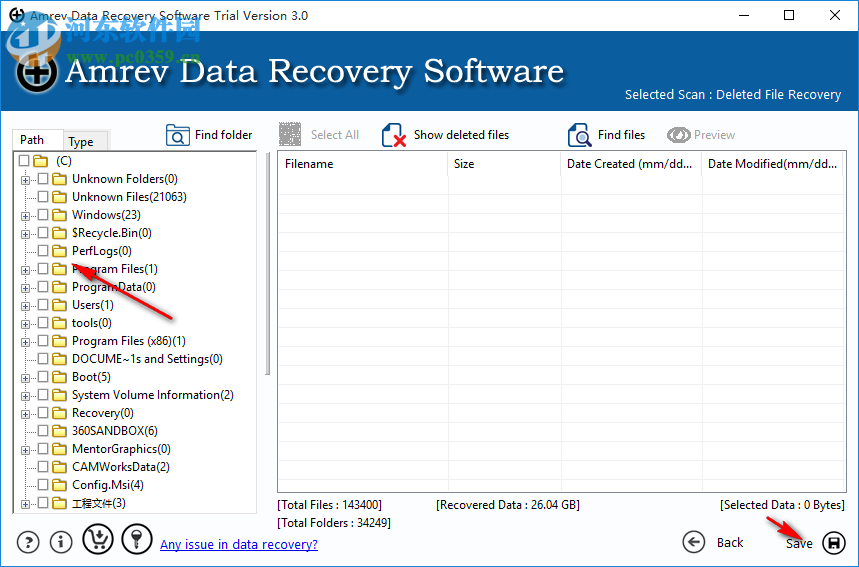
Task: Click the Recovery(0) folder icon
Action: click(x=59, y=413)
